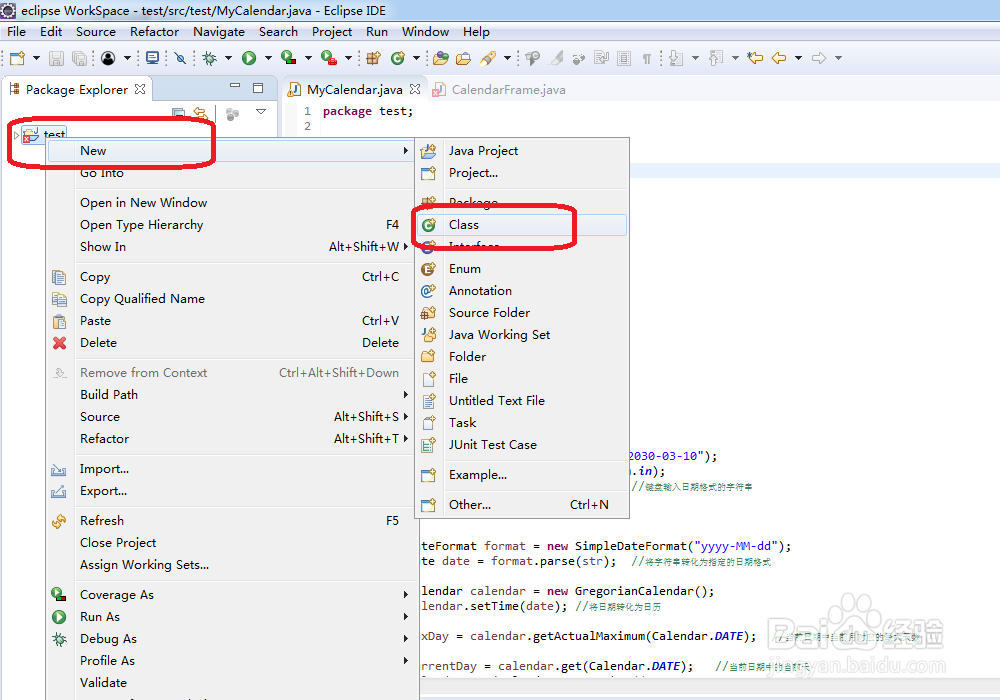The image size is (1000, 700).
Task: Select Delete in the context menu
Action: tap(230, 343)
